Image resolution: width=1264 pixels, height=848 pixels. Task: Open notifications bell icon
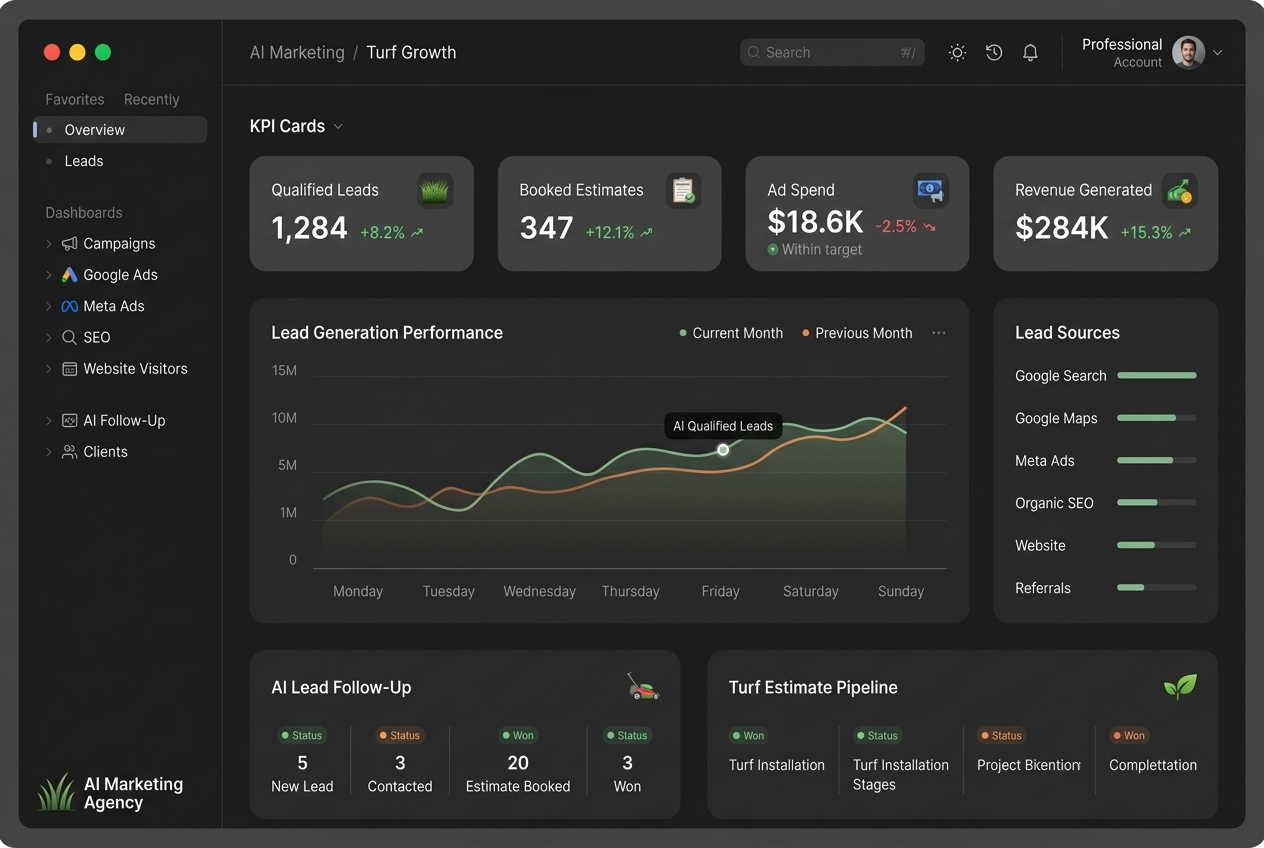(1030, 53)
